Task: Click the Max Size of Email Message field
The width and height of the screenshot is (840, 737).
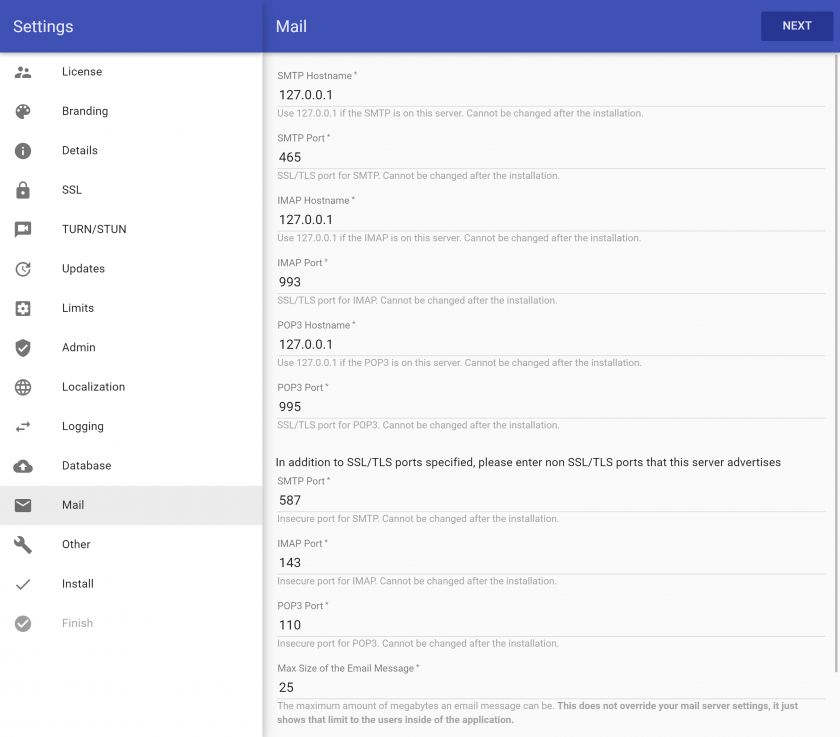Action: [551, 687]
